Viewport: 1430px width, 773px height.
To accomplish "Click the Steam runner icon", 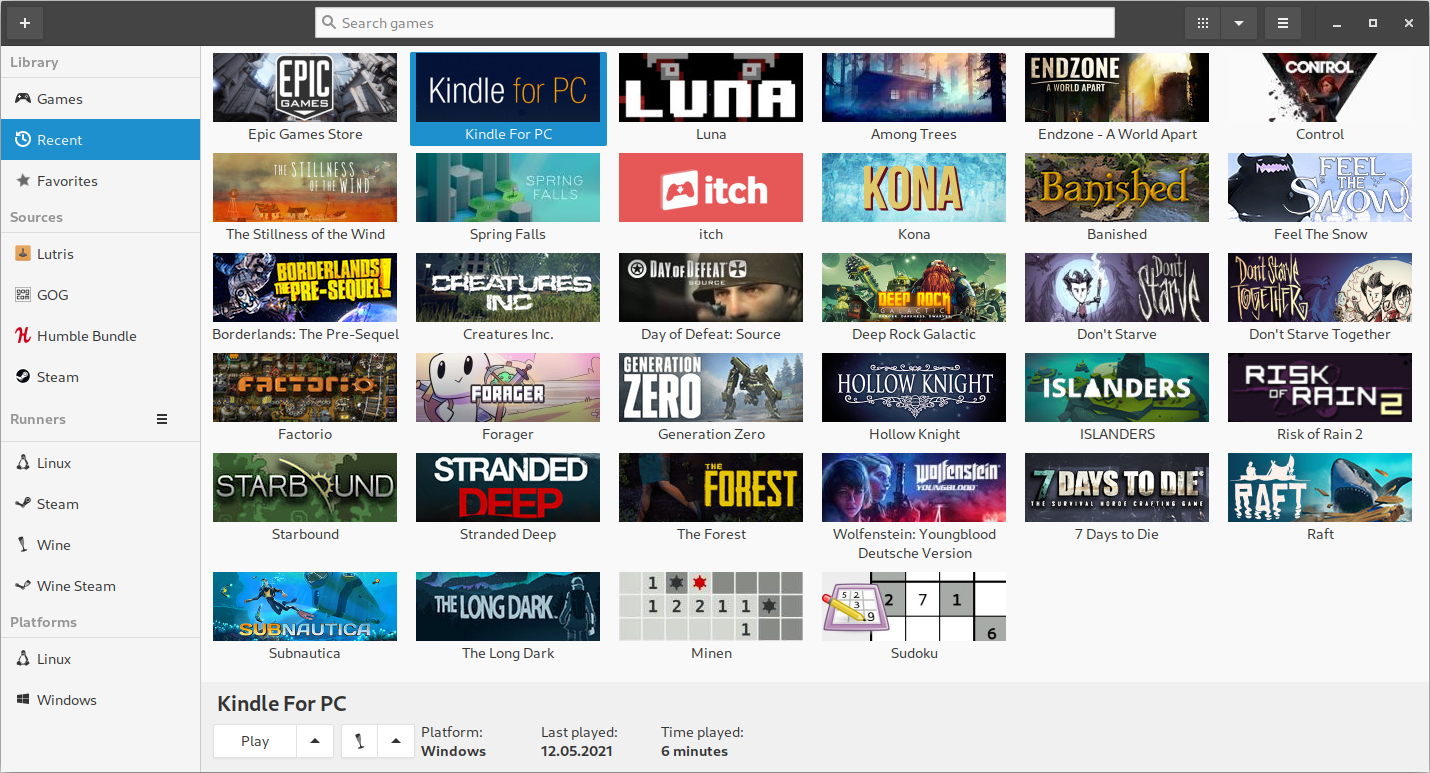I will pyautogui.click(x=22, y=504).
